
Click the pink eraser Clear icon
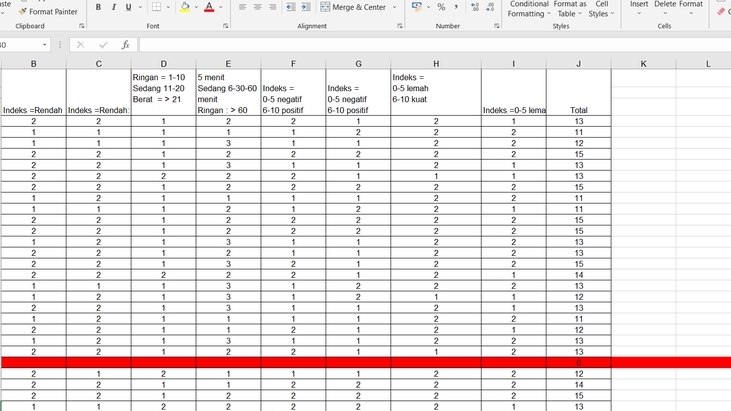(721, 11)
